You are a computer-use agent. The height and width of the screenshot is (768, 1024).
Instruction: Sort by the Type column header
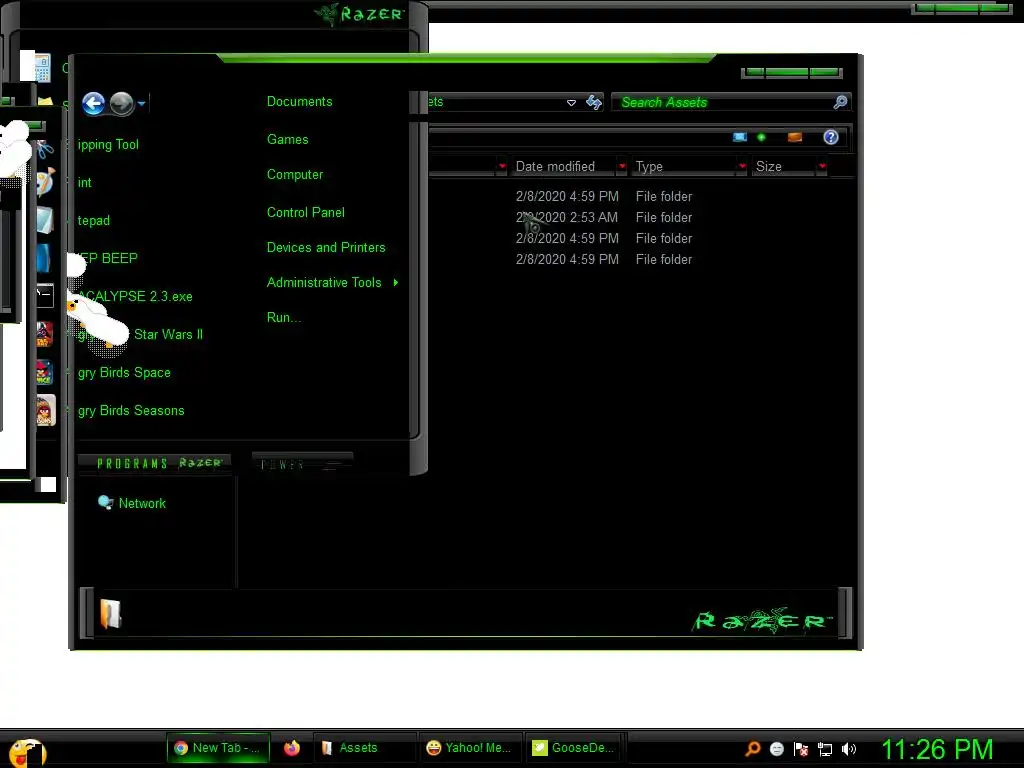coord(683,167)
